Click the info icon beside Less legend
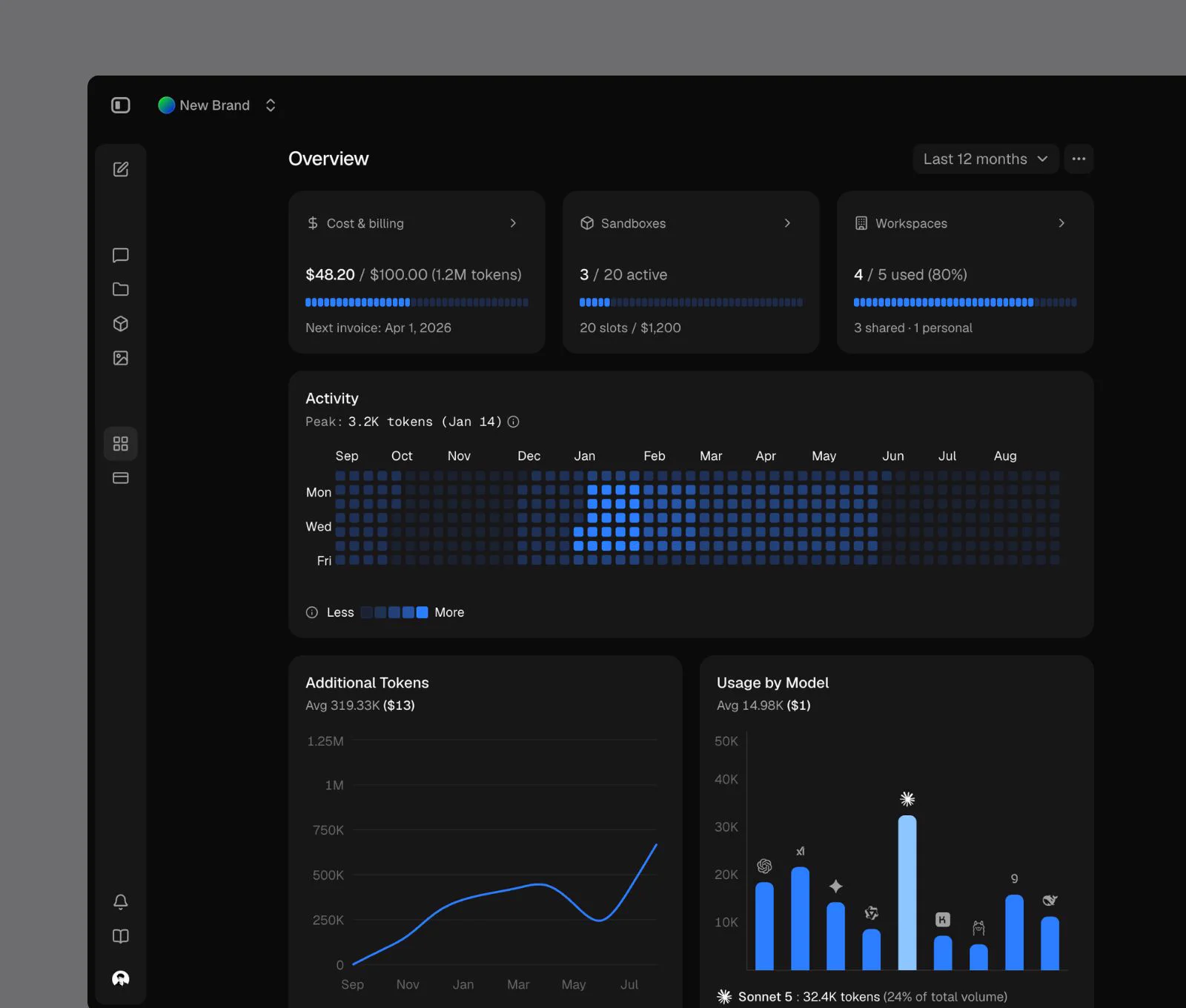 [x=312, y=612]
